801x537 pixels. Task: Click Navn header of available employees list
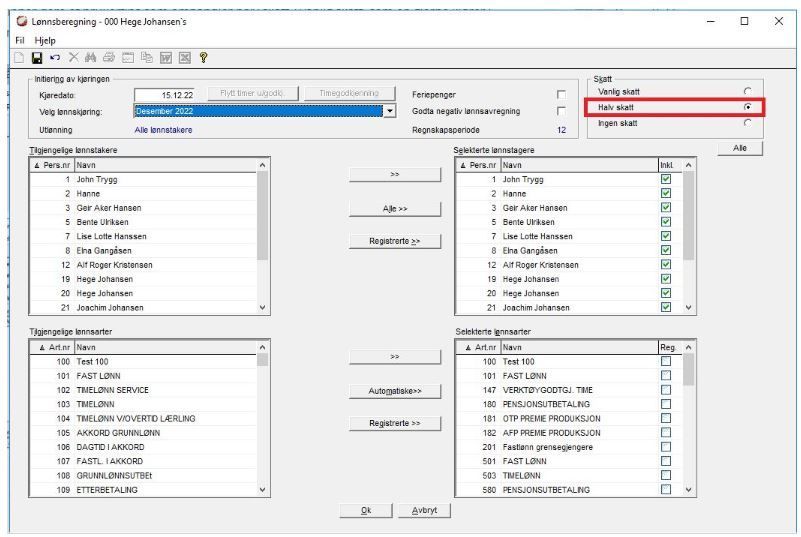[x=166, y=165]
